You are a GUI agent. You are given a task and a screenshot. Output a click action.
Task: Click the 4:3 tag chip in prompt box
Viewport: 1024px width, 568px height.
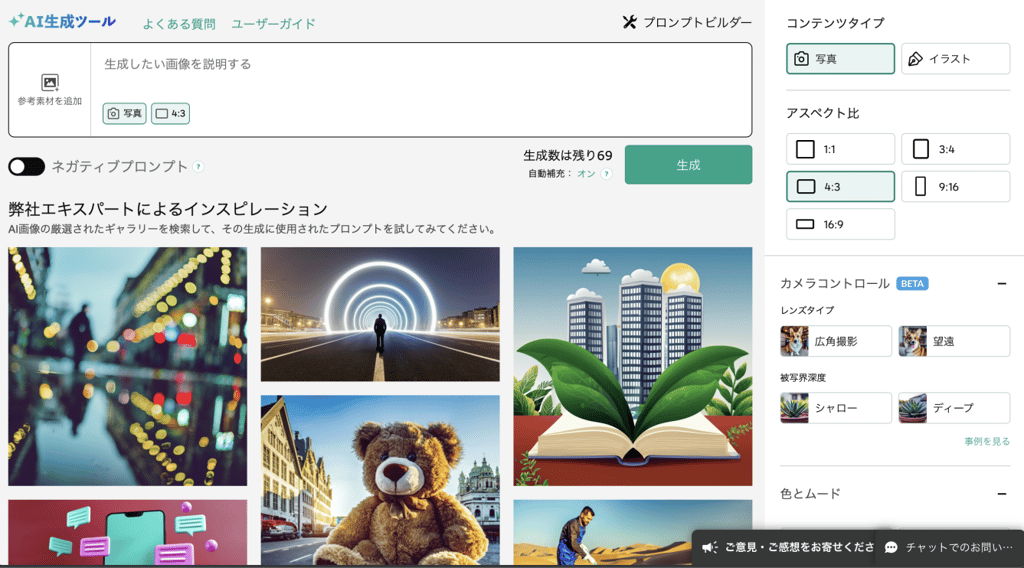[x=170, y=113]
